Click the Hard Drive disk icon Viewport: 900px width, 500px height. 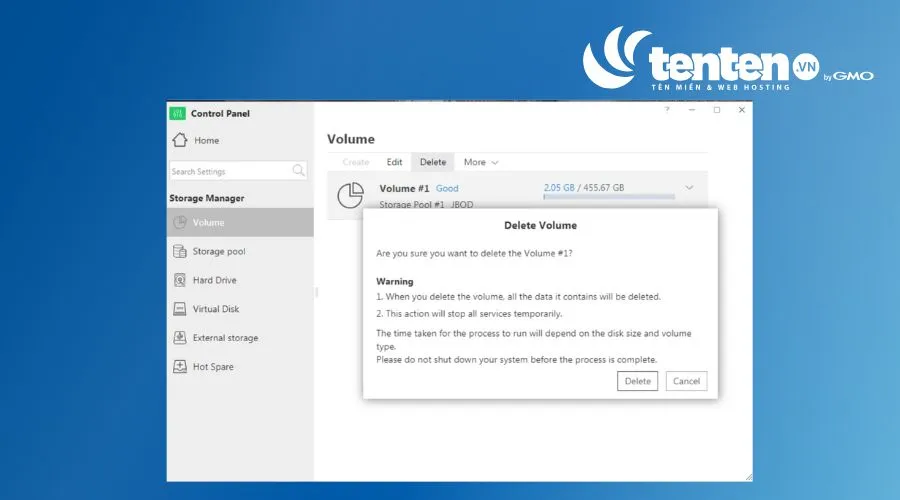pos(180,280)
